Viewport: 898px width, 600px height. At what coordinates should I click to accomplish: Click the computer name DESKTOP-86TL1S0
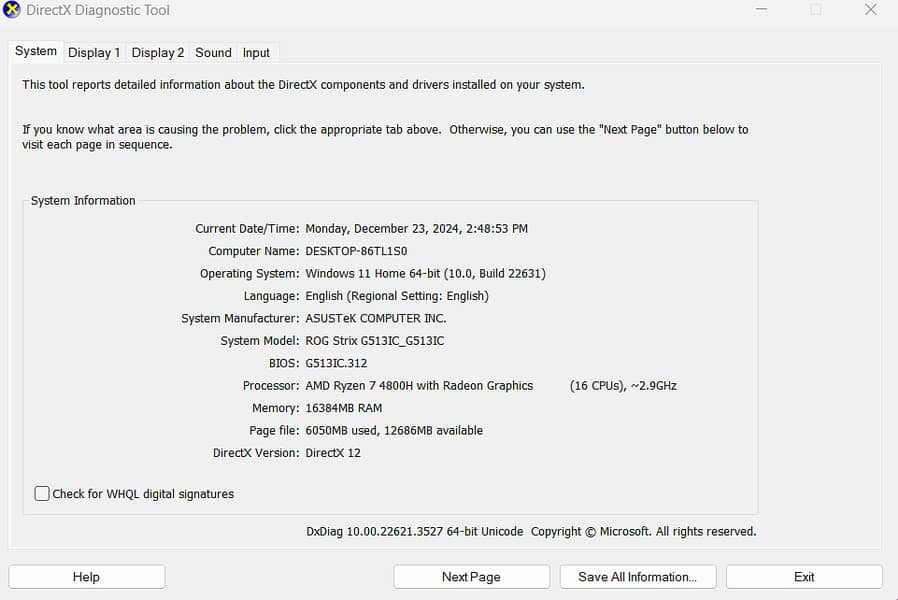[x=356, y=251]
